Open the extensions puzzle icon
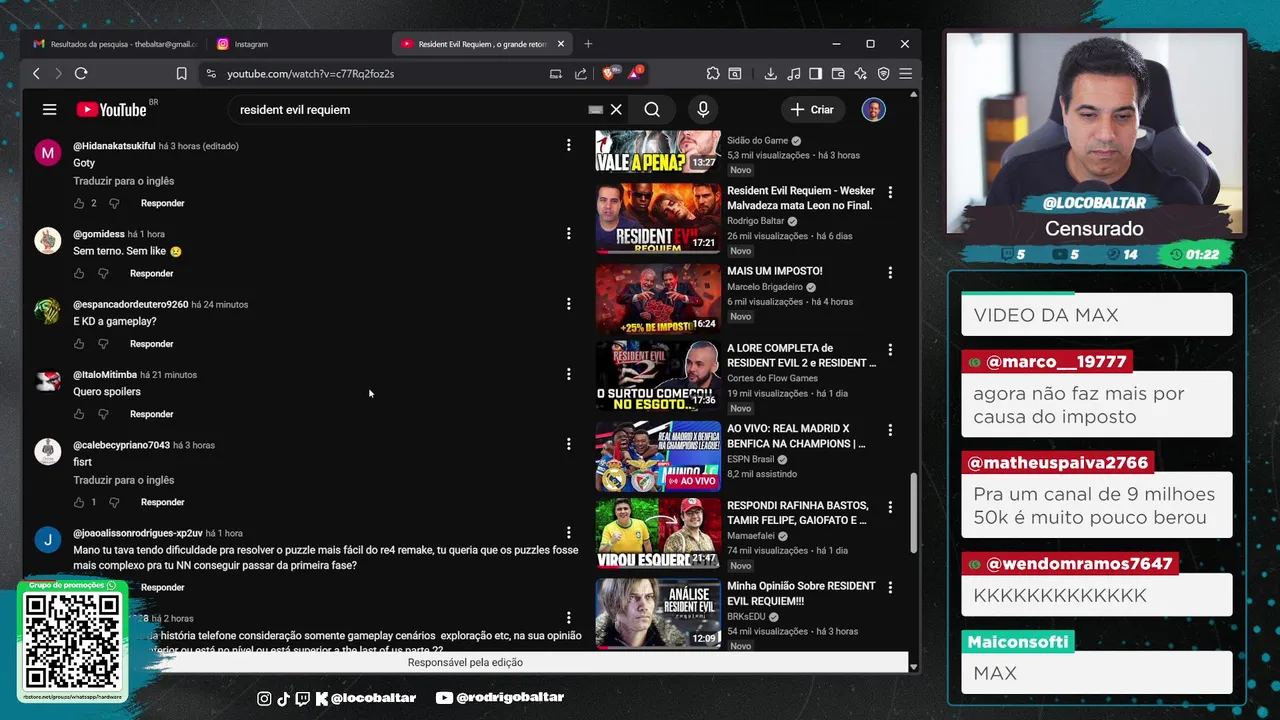 (712, 73)
